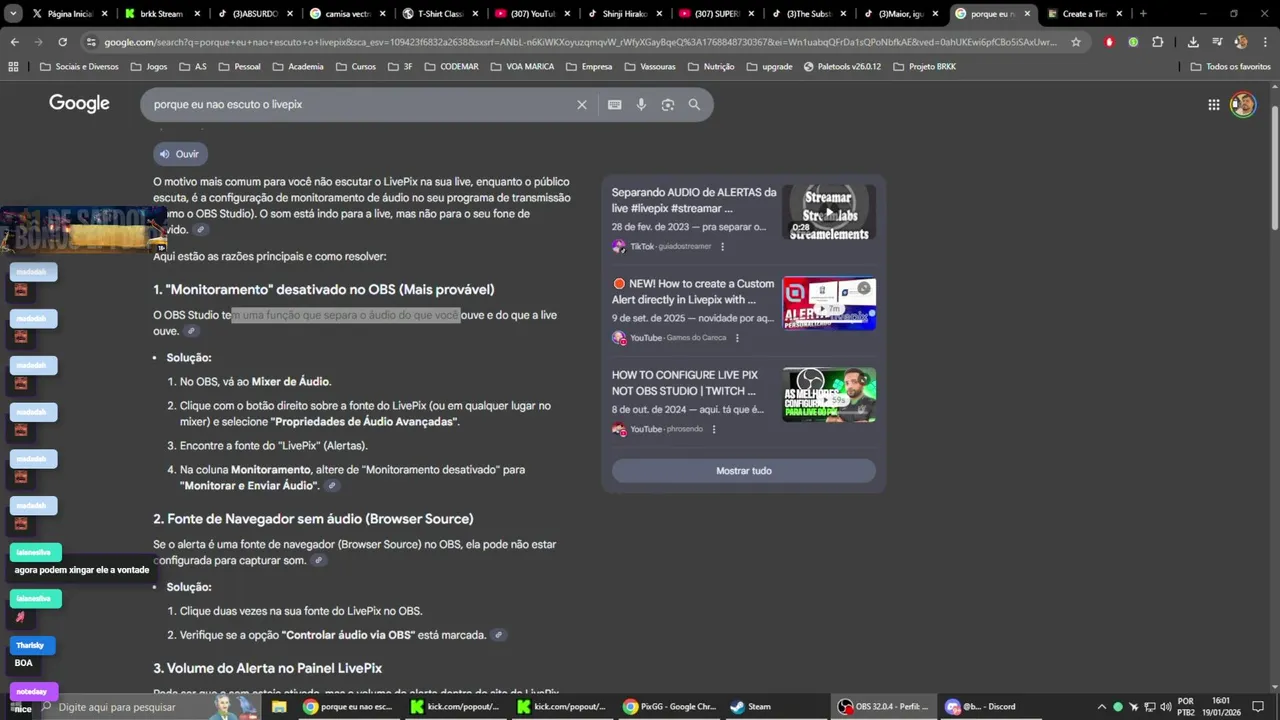Screen dimensions: 1280x720
Task: Open the Jogos bookmark folder
Action: click(147, 67)
